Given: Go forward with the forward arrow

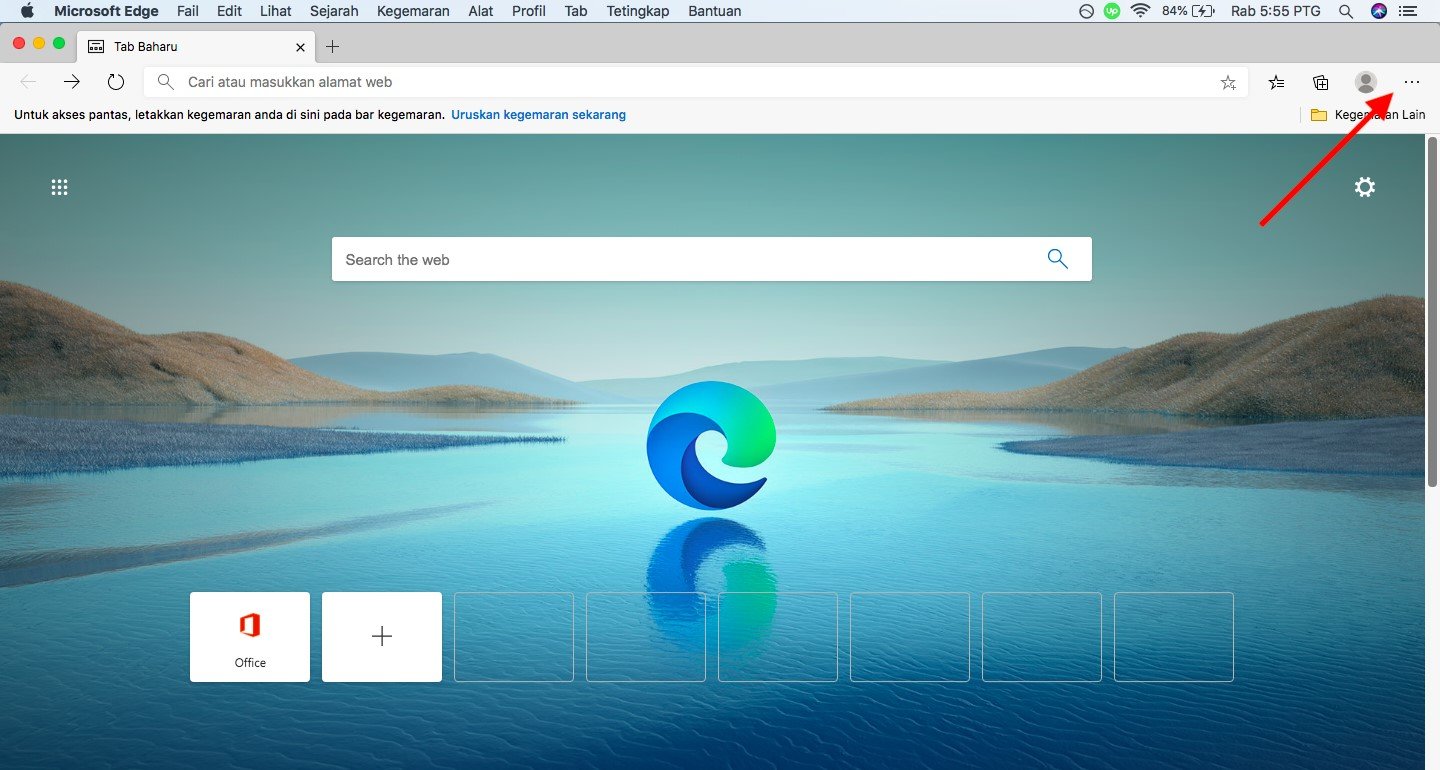Looking at the screenshot, I should 72,82.
